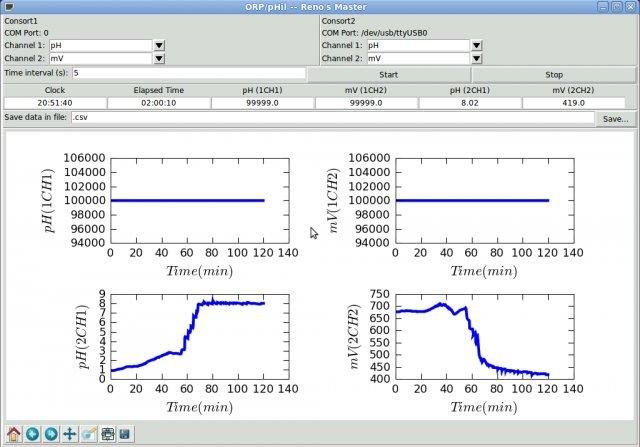Screen dimensions: 640x447
Task: Click the mV (2CH2) column header
Action: coord(573,90)
